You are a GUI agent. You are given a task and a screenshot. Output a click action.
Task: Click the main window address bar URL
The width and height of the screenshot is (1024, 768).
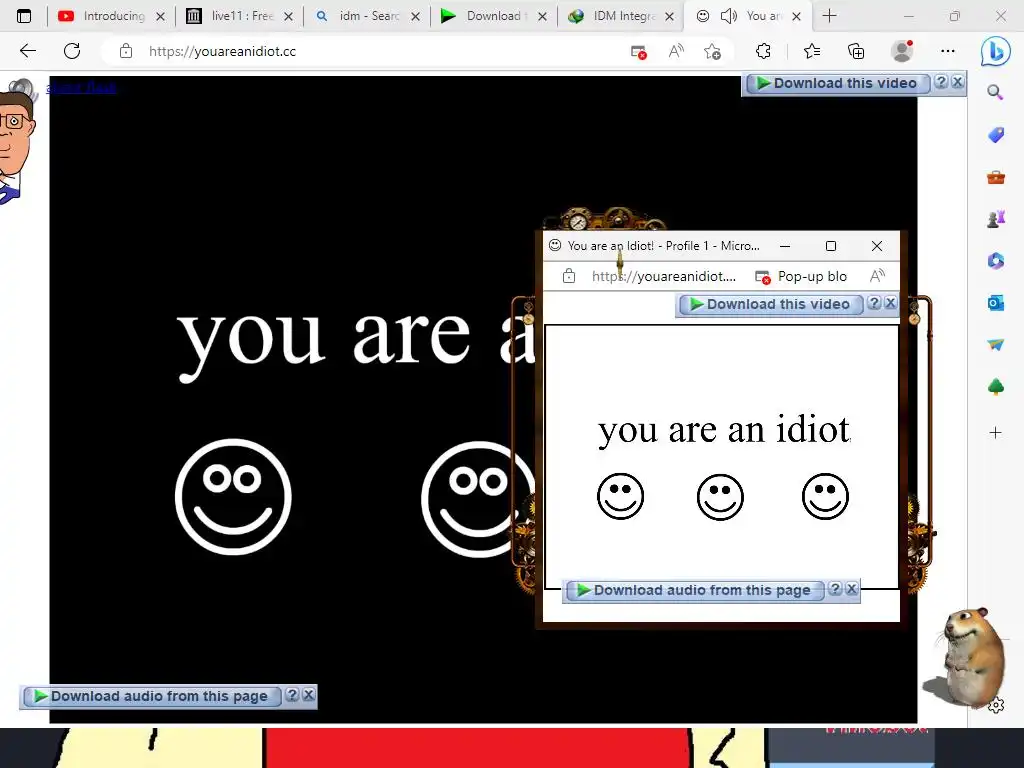pyautogui.click(x=222, y=52)
